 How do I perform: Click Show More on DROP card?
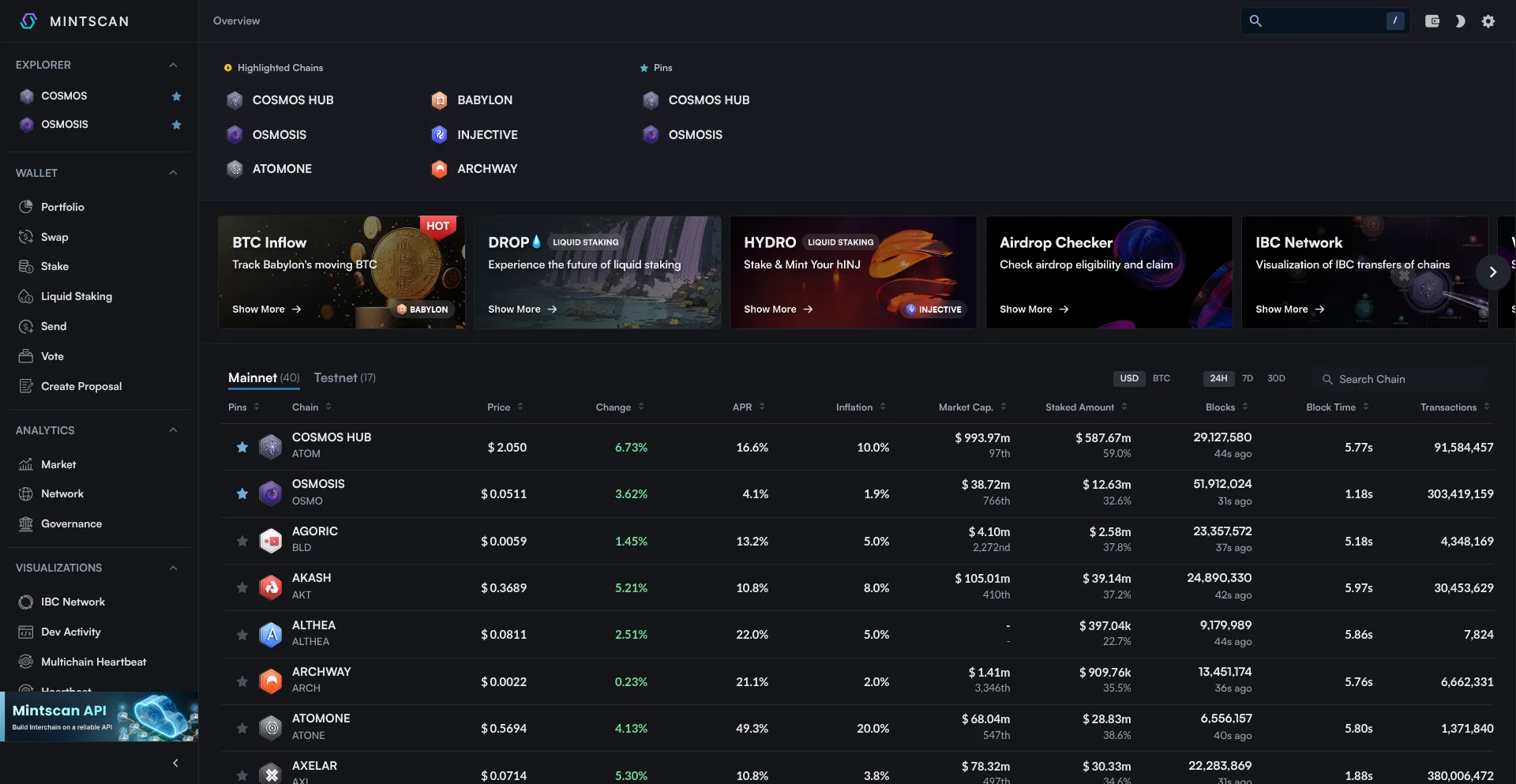(x=523, y=309)
